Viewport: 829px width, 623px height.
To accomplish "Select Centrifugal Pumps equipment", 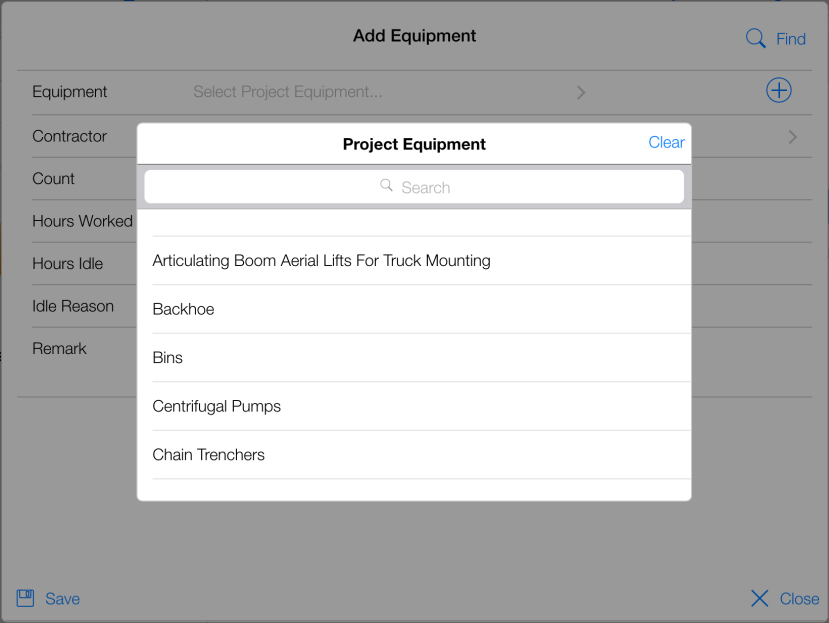I will (217, 406).
